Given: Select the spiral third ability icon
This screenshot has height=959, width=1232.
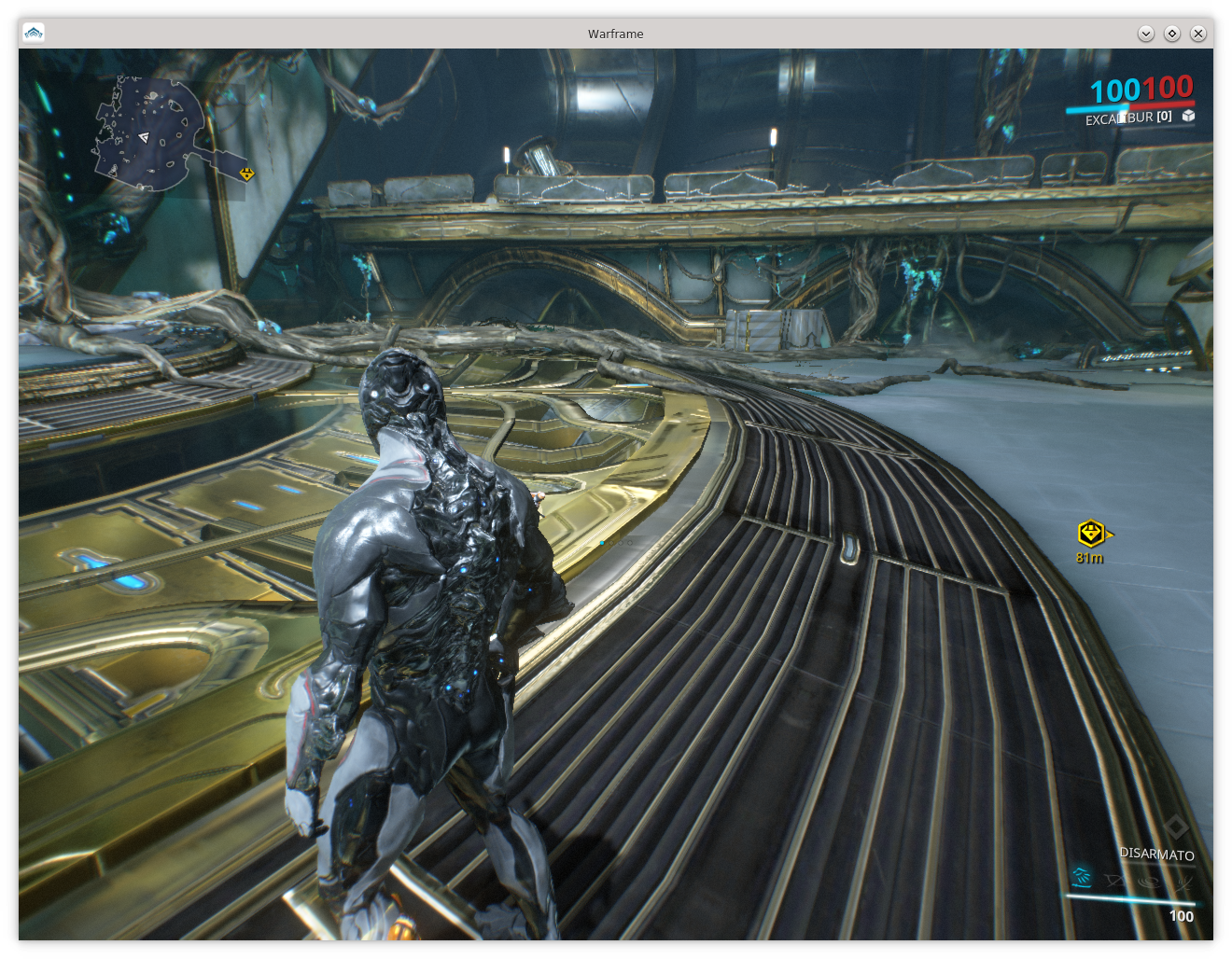Looking at the screenshot, I should click(1148, 882).
